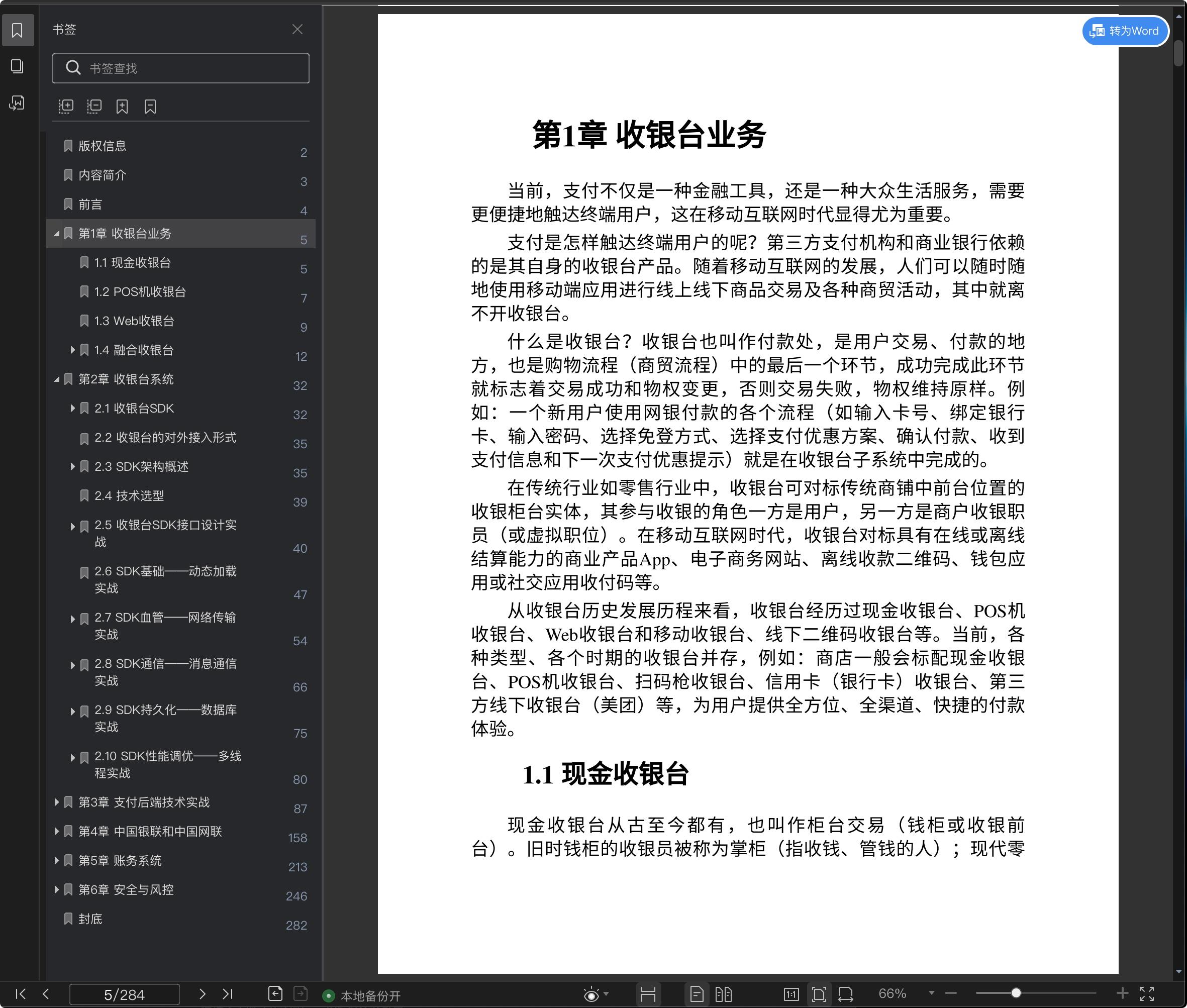Focus the bookmark search field
Screen dimensions: 1187x1008
point(180,68)
